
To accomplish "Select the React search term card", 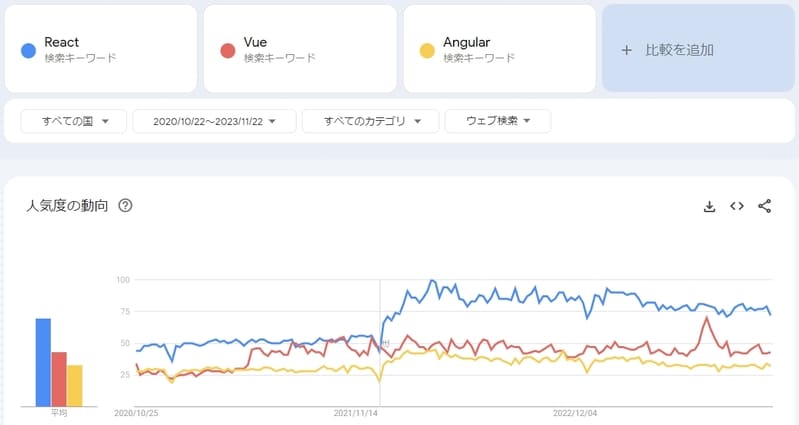I will click(x=100, y=49).
